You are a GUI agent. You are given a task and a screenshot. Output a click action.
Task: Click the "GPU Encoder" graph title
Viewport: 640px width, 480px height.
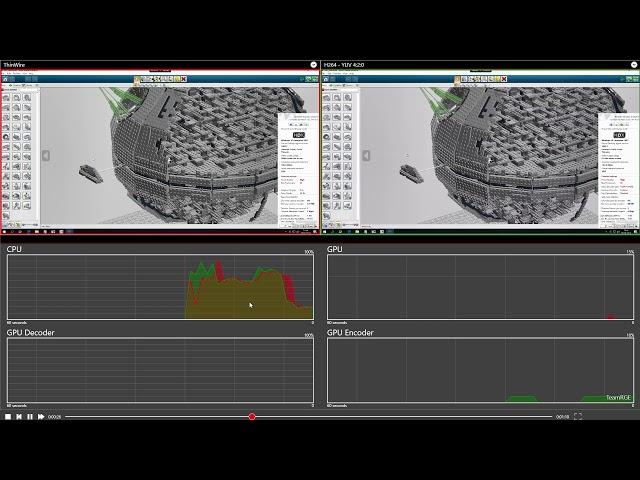click(x=350, y=333)
